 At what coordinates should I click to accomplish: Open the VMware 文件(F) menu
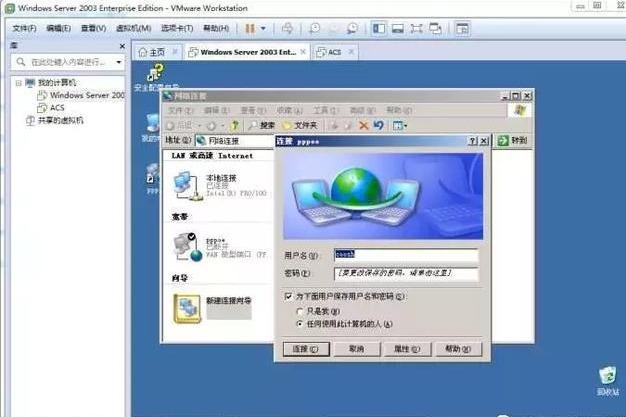tap(24, 28)
